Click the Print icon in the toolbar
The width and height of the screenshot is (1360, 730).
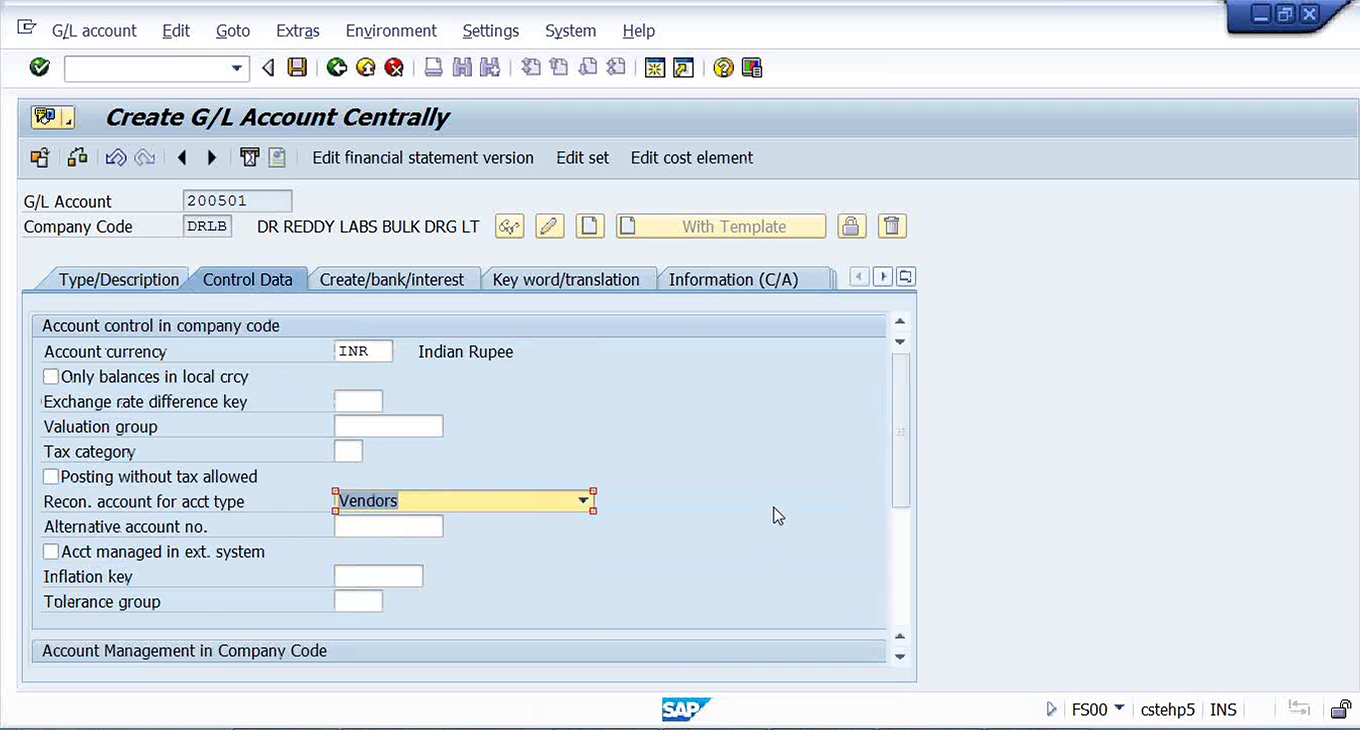coord(433,68)
